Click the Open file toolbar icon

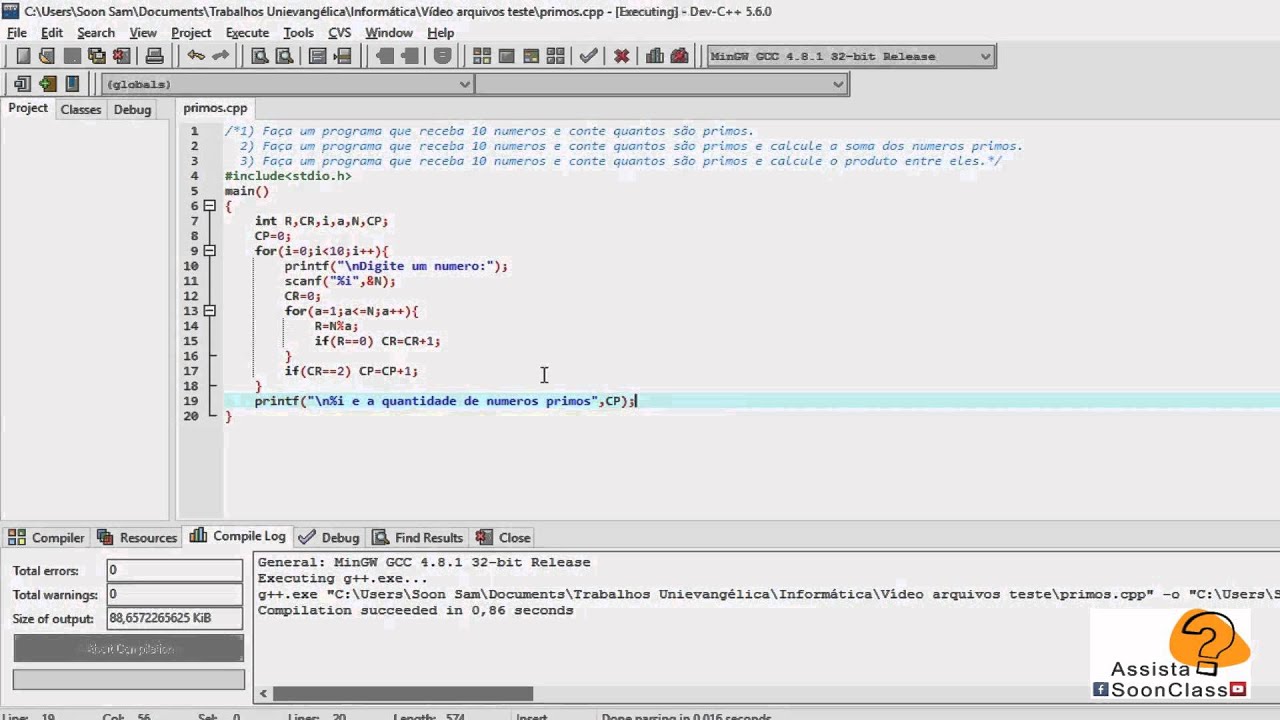47,56
